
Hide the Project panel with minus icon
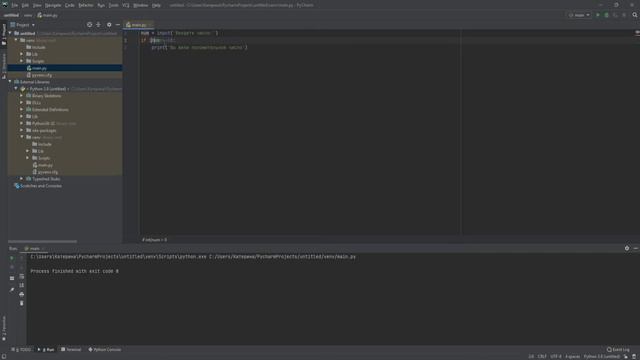(x=118, y=25)
